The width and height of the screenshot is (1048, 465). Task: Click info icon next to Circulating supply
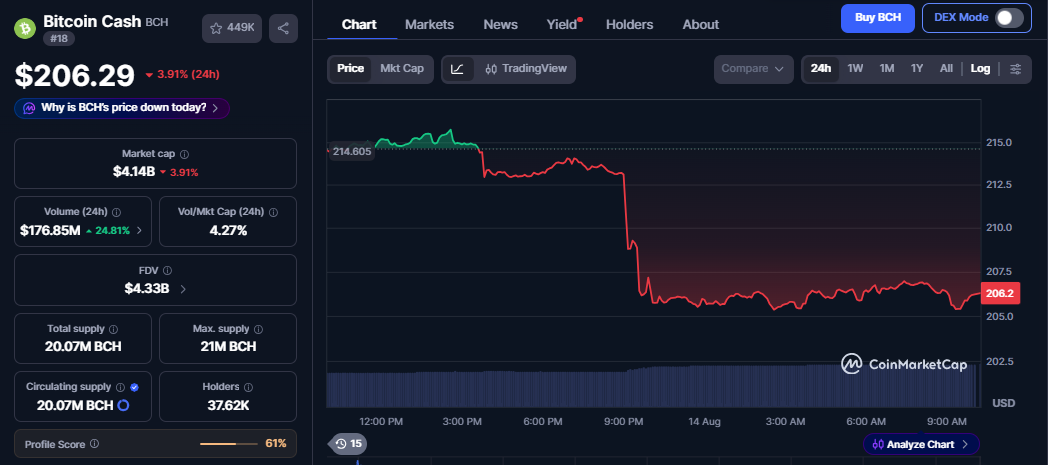point(120,387)
